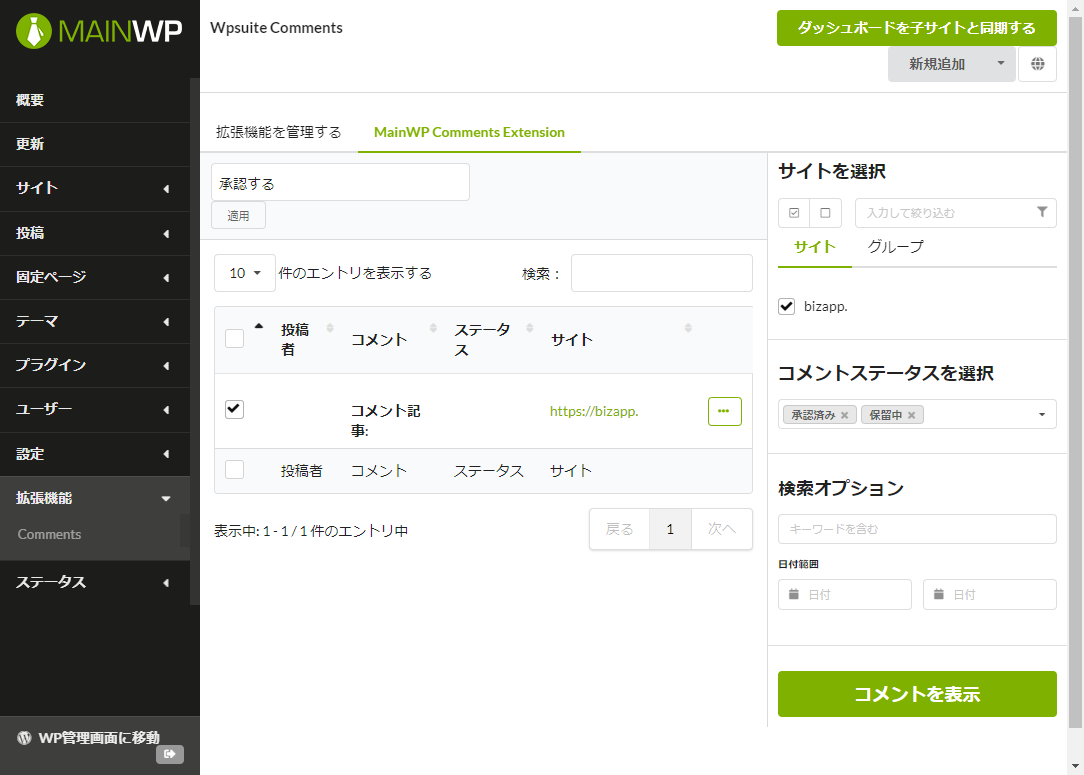Click the WordPress icon in the sidebar footer

pos(24,738)
